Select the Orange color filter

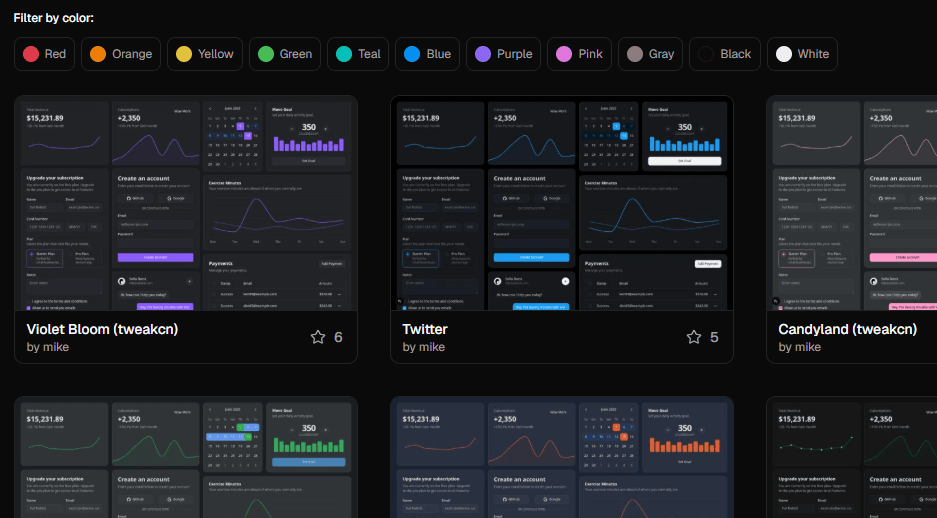point(120,54)
